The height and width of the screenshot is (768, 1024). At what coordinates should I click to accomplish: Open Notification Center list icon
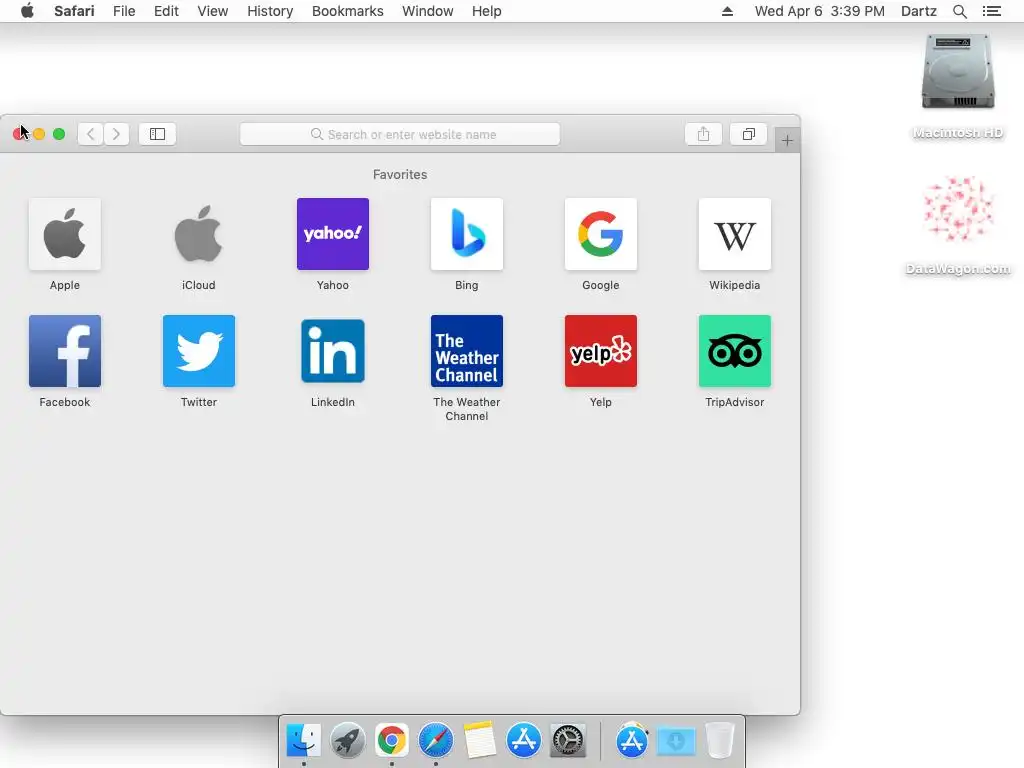(991, 11)
